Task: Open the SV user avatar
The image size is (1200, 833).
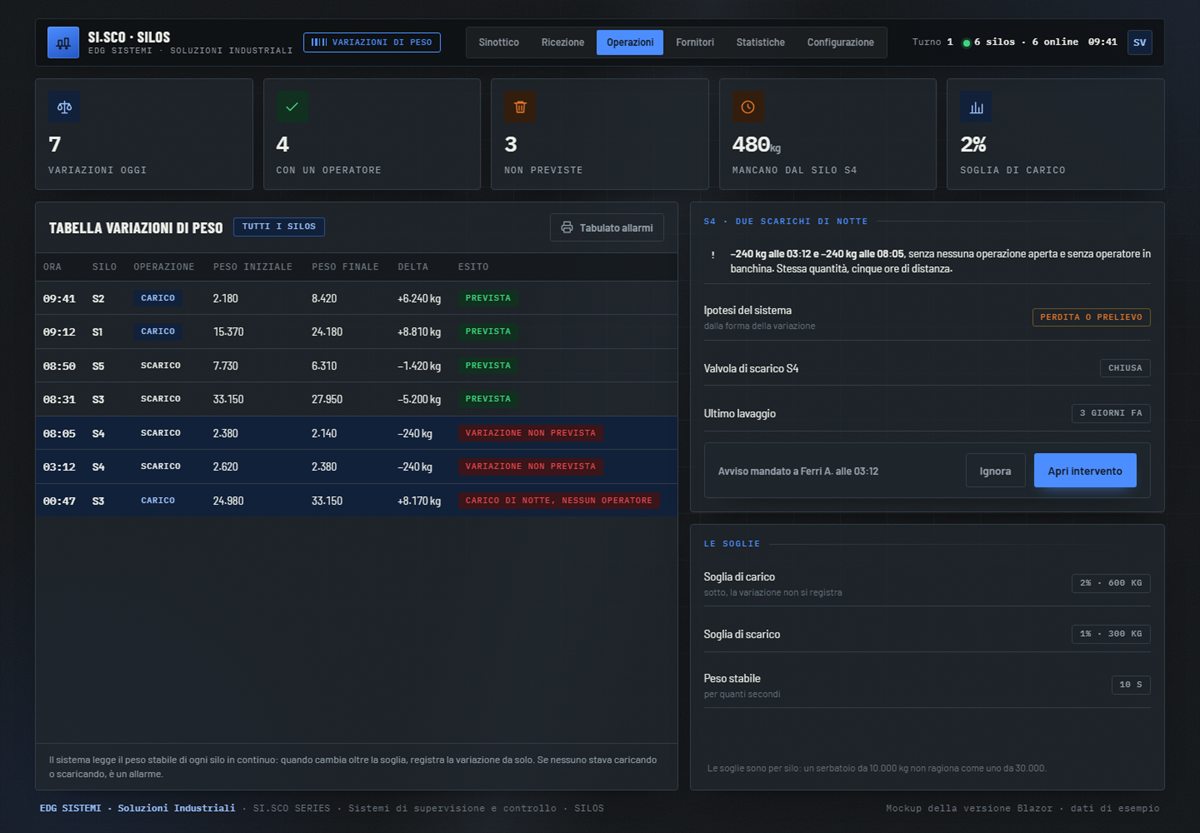Action: (1139, 42)
